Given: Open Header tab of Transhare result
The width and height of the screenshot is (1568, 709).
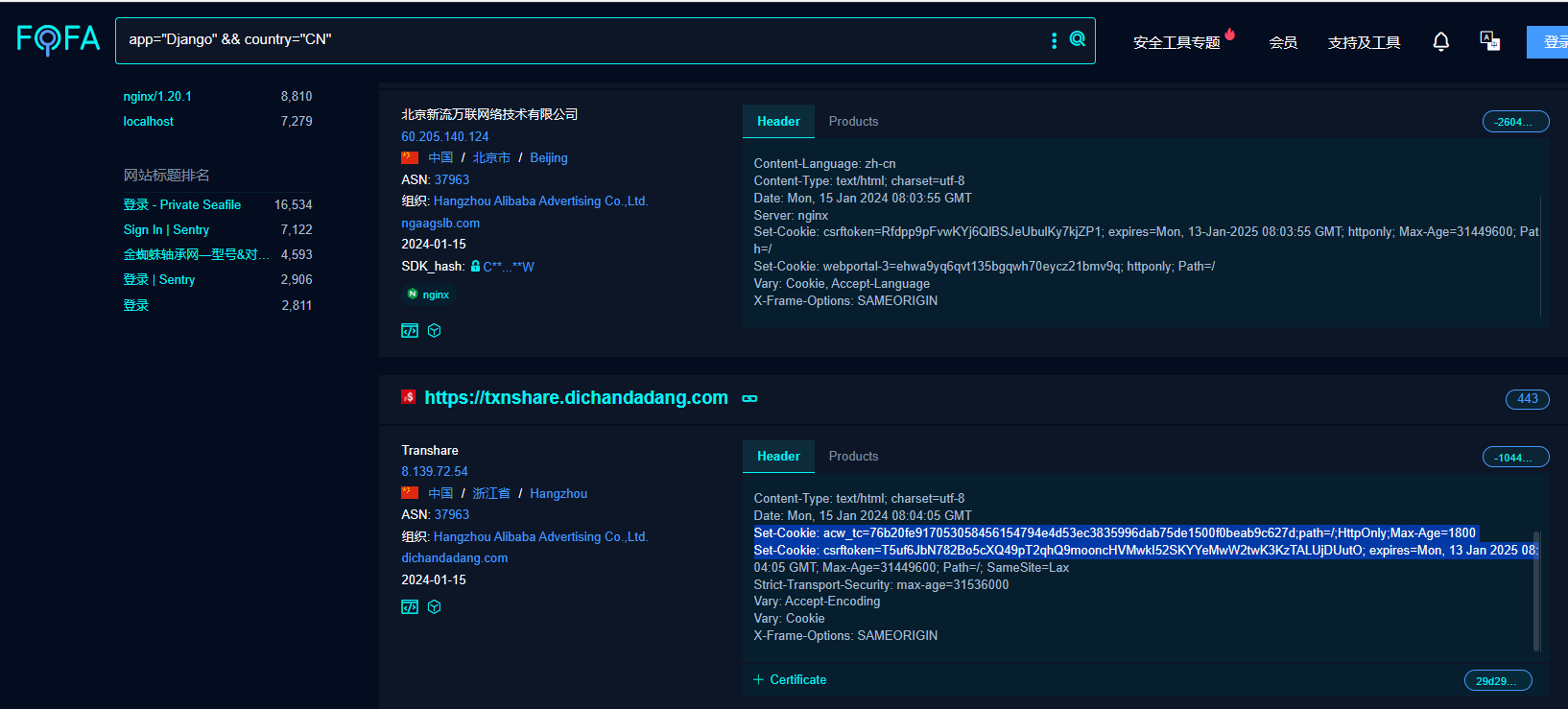Looking at the screenshot, I should pos(778,457).
